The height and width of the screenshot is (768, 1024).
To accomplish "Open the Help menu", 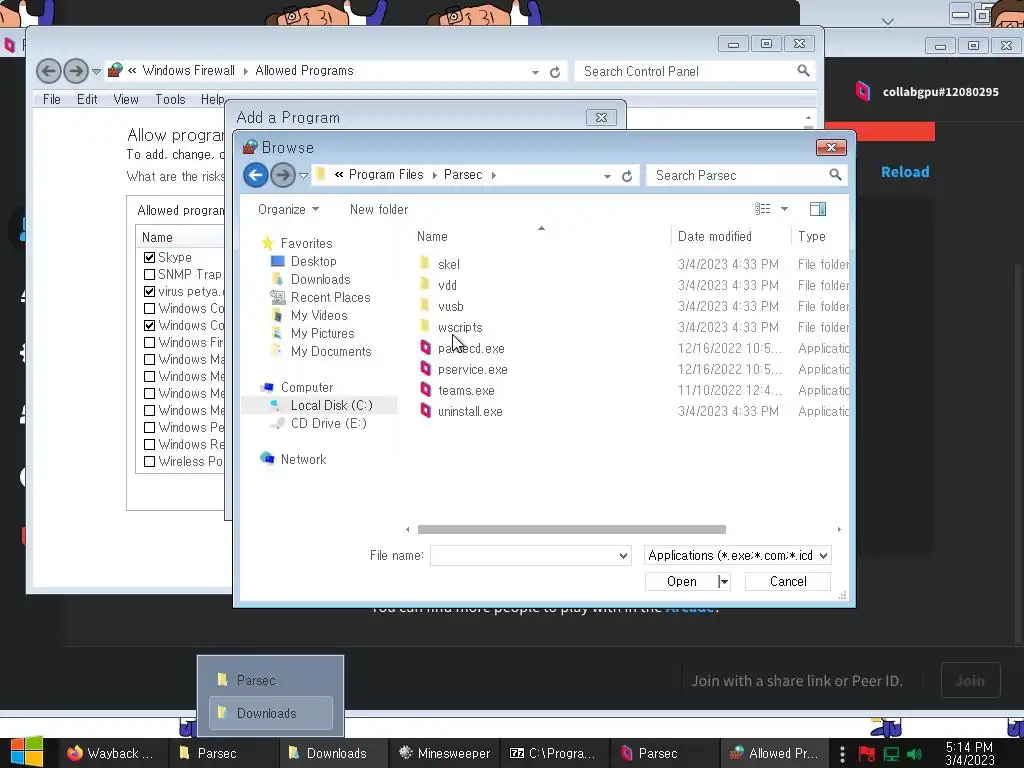I will coord(212,99).
